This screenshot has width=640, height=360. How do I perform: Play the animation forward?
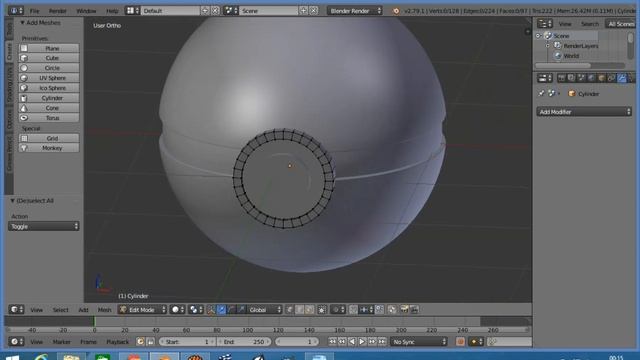(x=362, y=342)
